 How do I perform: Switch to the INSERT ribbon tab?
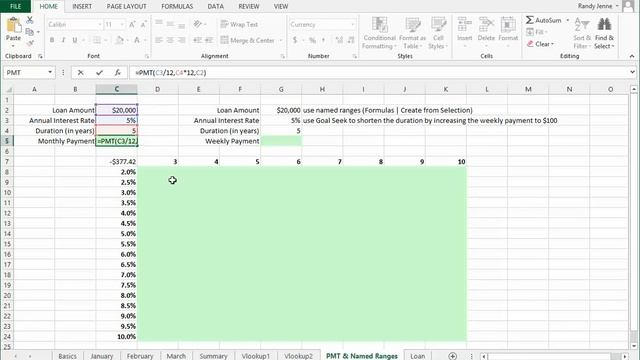click(82, 6)
